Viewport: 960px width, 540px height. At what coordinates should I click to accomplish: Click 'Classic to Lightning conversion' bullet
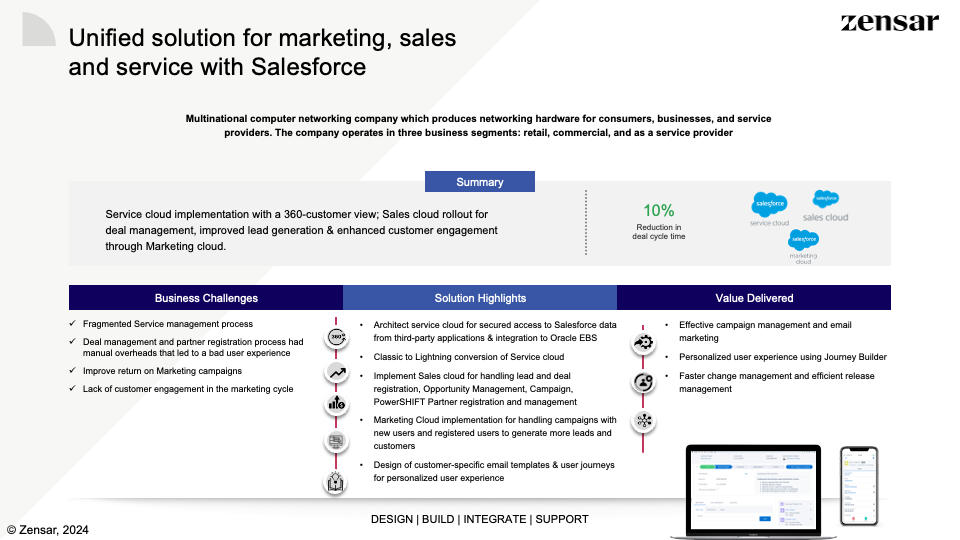click(x=469, y=357)
